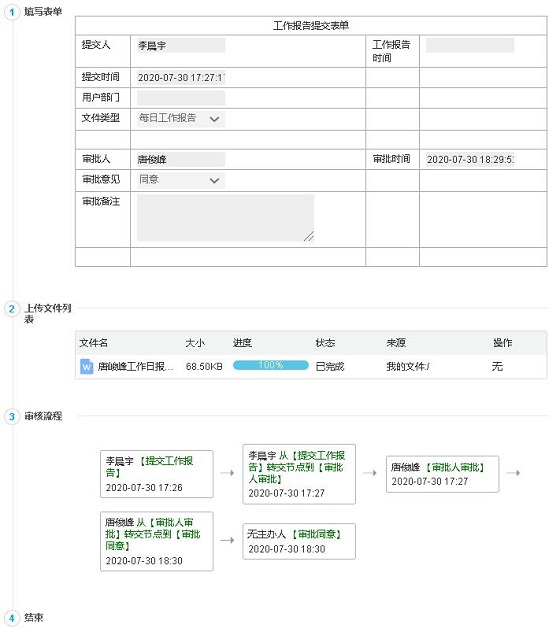The height and width of the screenshot is (628, 560).
Task: Click the 审批备注 label
Action: pos(101,201)
